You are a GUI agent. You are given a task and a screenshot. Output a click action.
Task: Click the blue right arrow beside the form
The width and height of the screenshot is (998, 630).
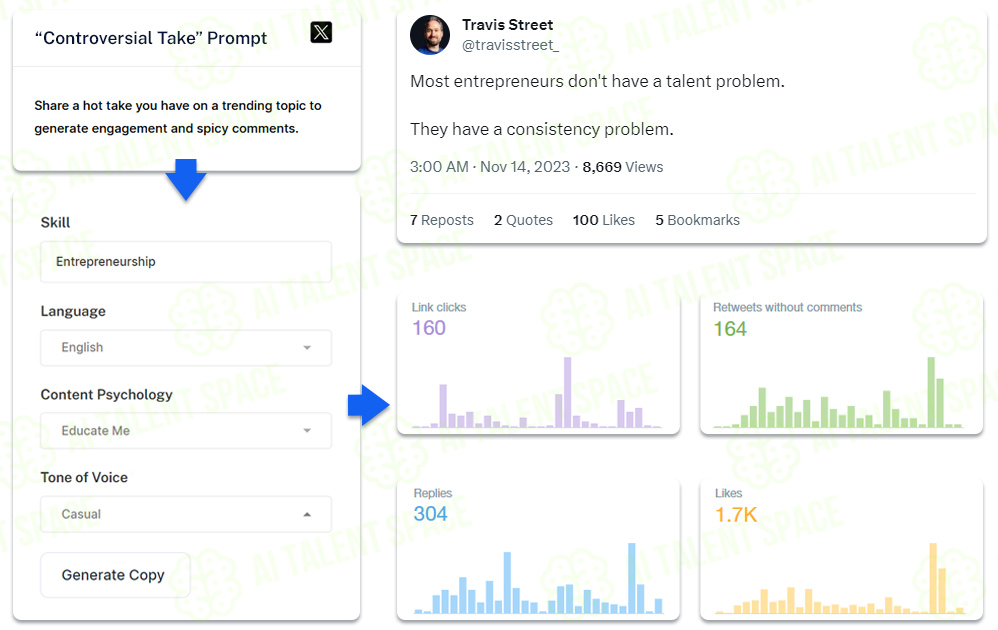click(x=369, y=405)
